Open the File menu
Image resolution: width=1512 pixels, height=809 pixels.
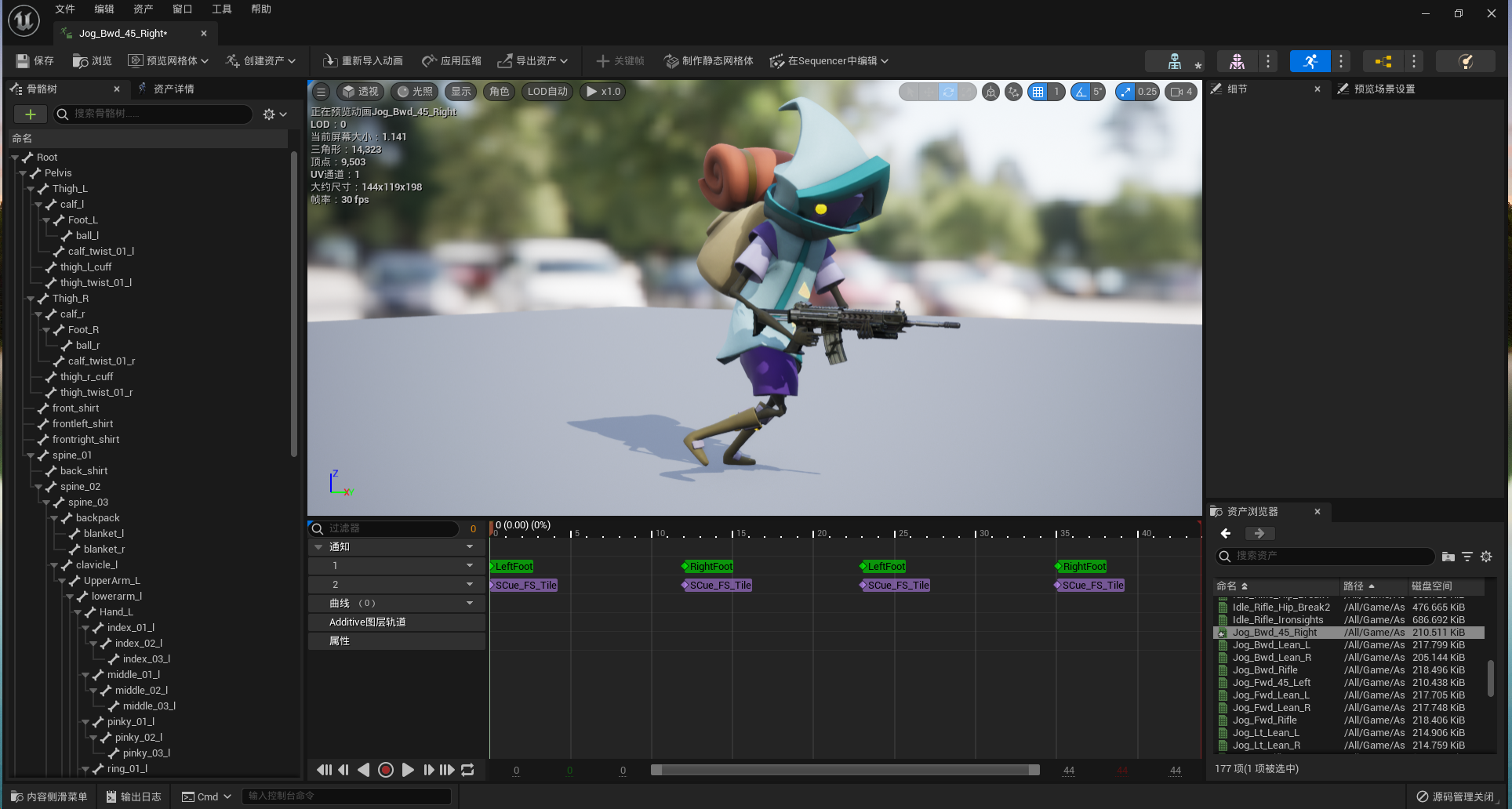[x=65, y=9]
